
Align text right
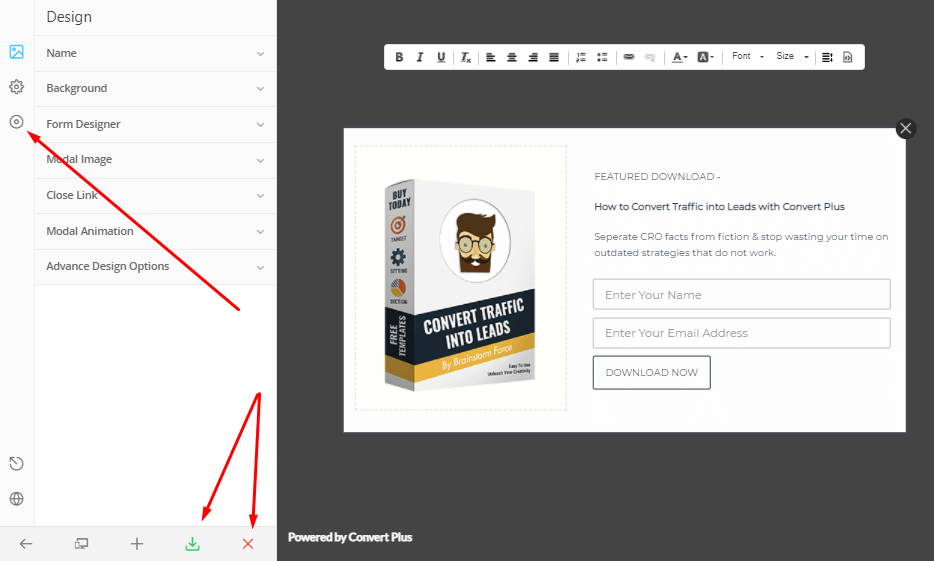[x=533, y=57]
